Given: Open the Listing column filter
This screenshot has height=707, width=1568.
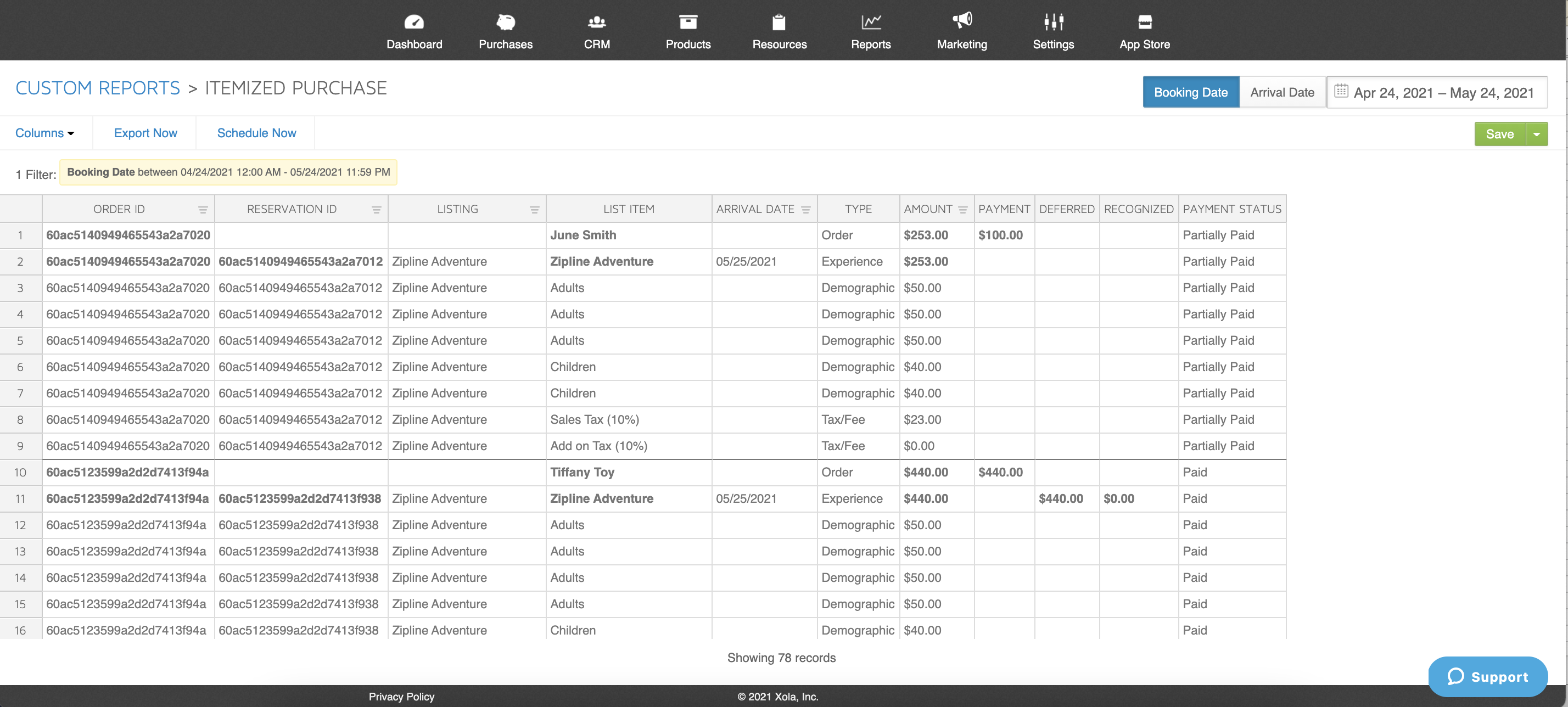Looking at the screenshot, I should coord(534,210).
